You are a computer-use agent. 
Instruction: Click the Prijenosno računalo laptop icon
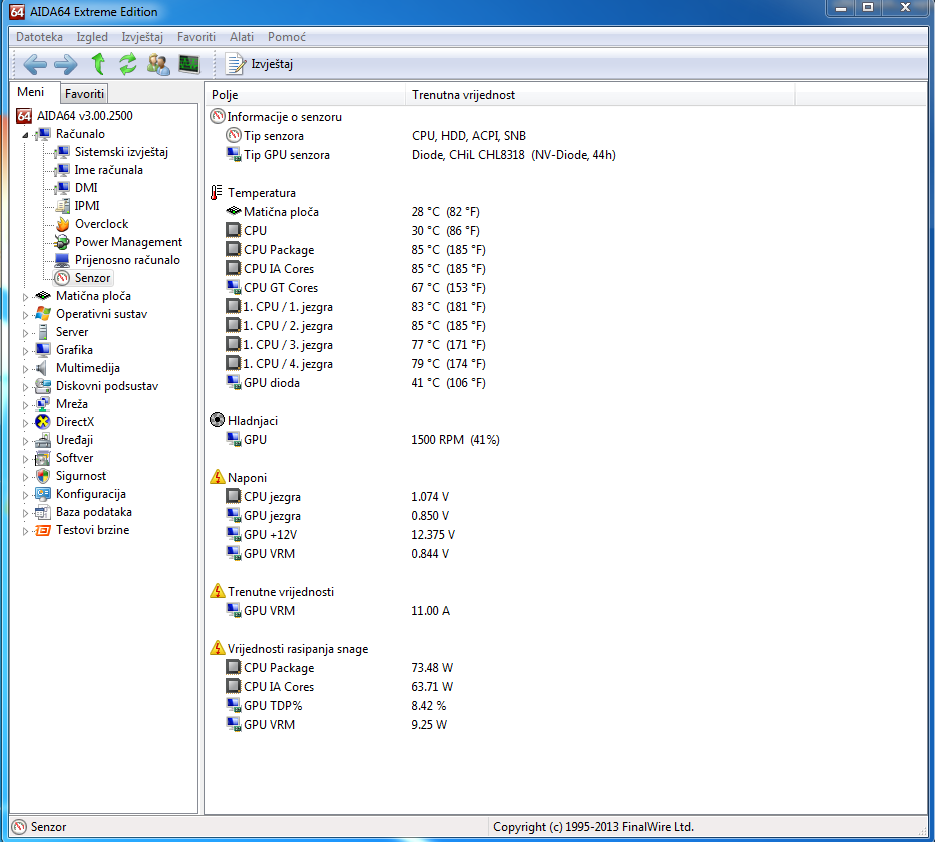coord(62,260)
